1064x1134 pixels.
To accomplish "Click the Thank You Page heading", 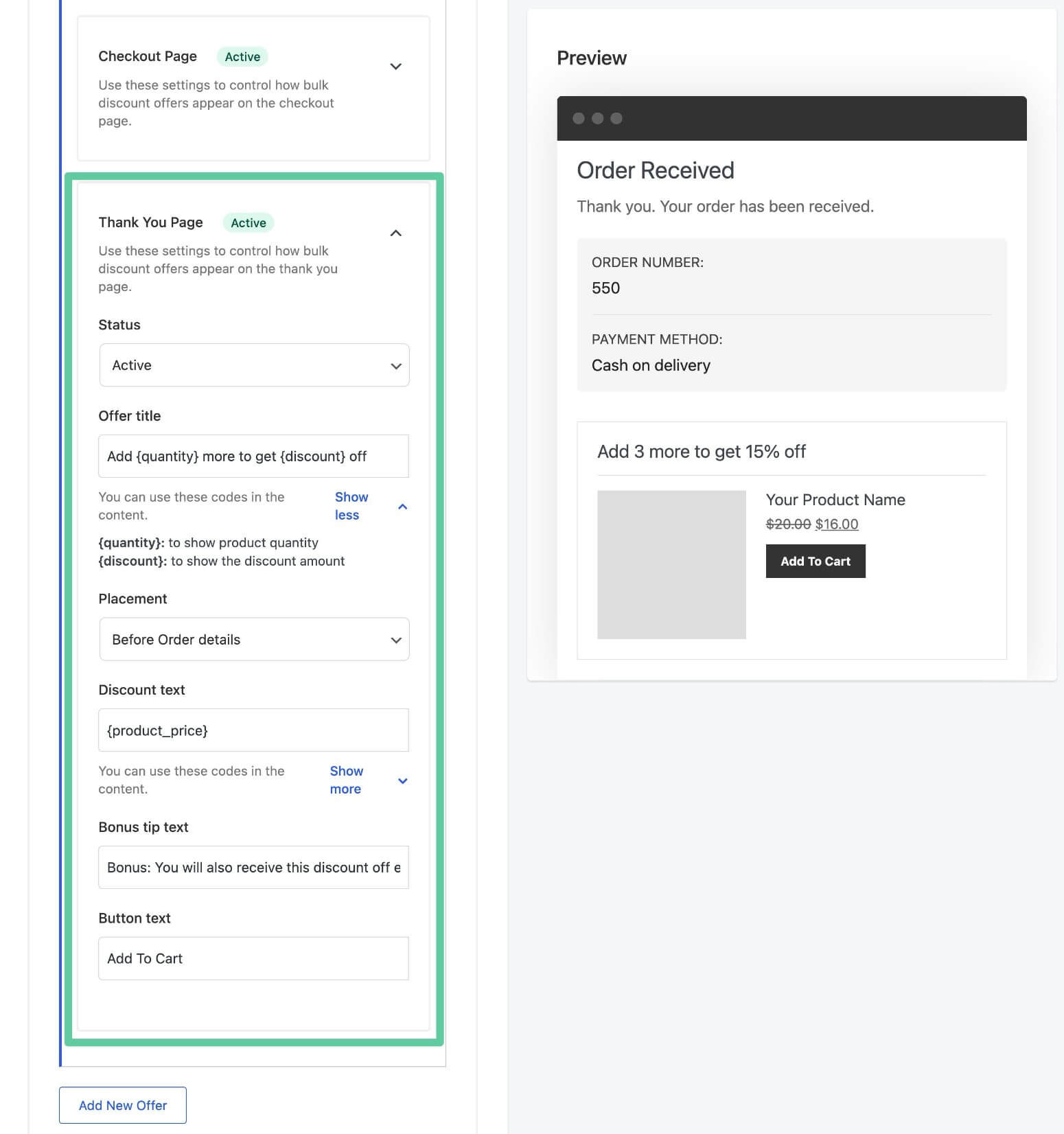I will click(x=150, y=222).
